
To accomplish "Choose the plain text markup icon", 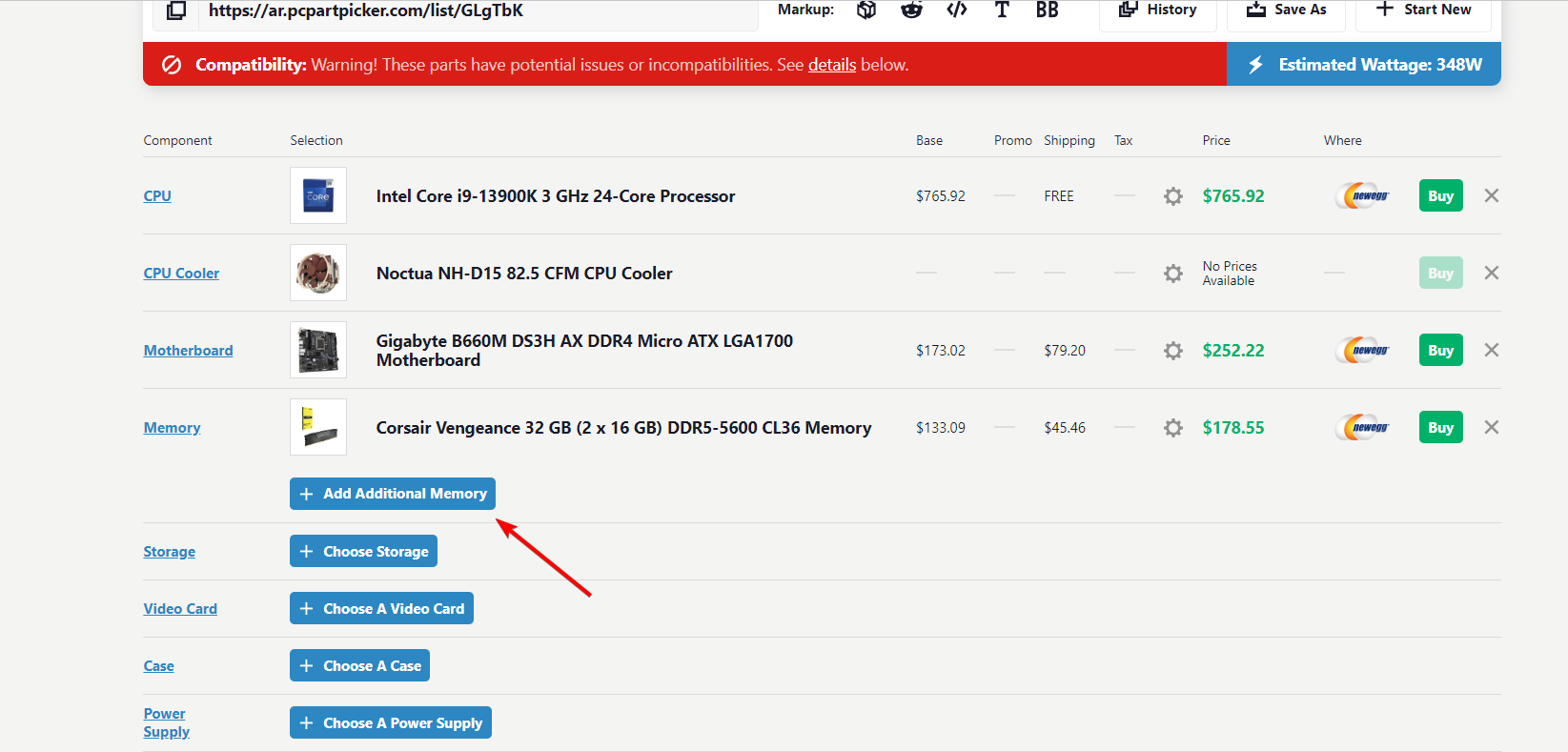I will pos(1002,10).
